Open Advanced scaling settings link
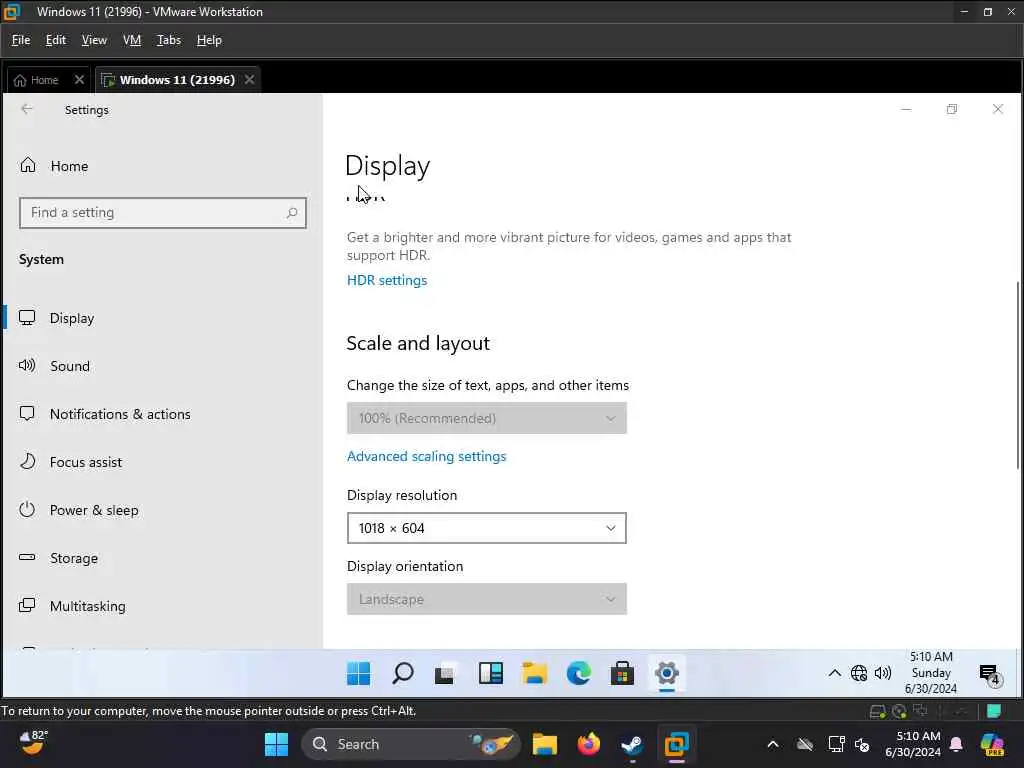The image size is (1024, 768). click(x=426, y=456)
